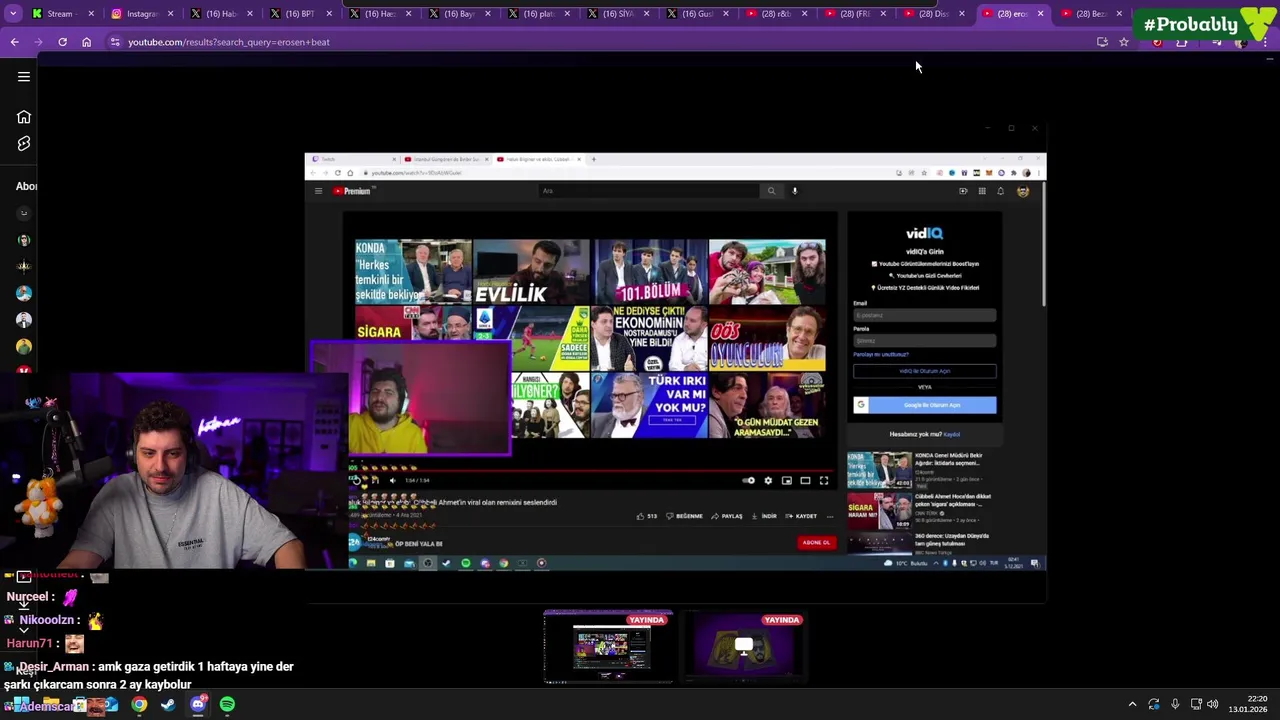
Task: Click the vidIQ Parola password field
Action: pyautogui.click(x=924, y=341)
